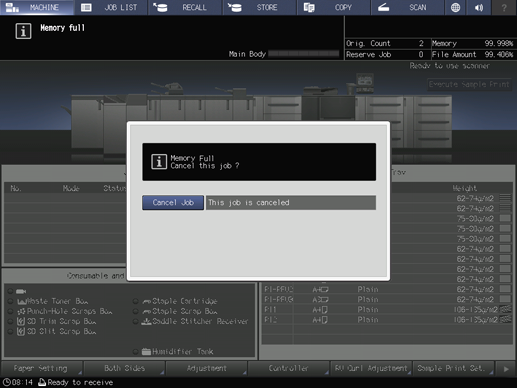This screenshot has width=517, height=388.
Task: Open the Adjustment menu
Action: pyautogui.click(x=206, y=368)
